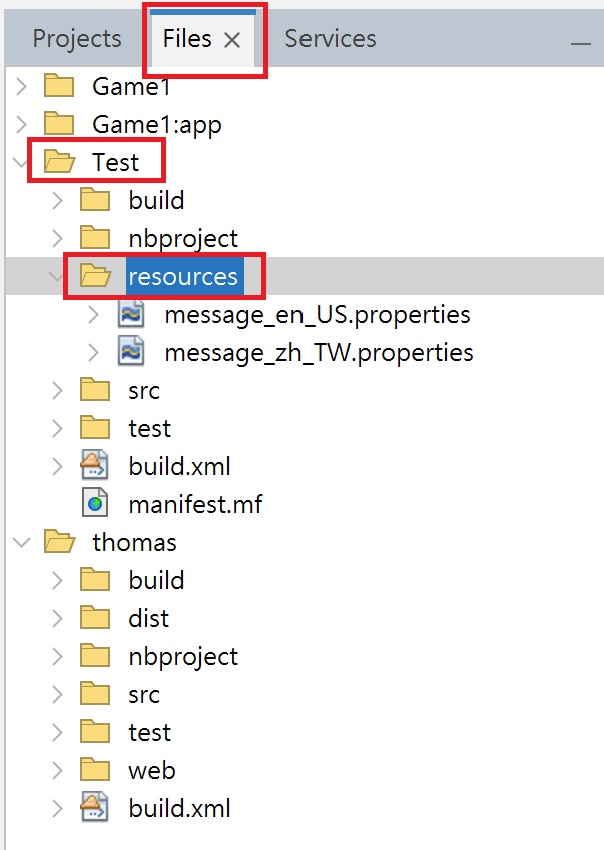Expand the message_en_US.properties node

pos(94,315)
